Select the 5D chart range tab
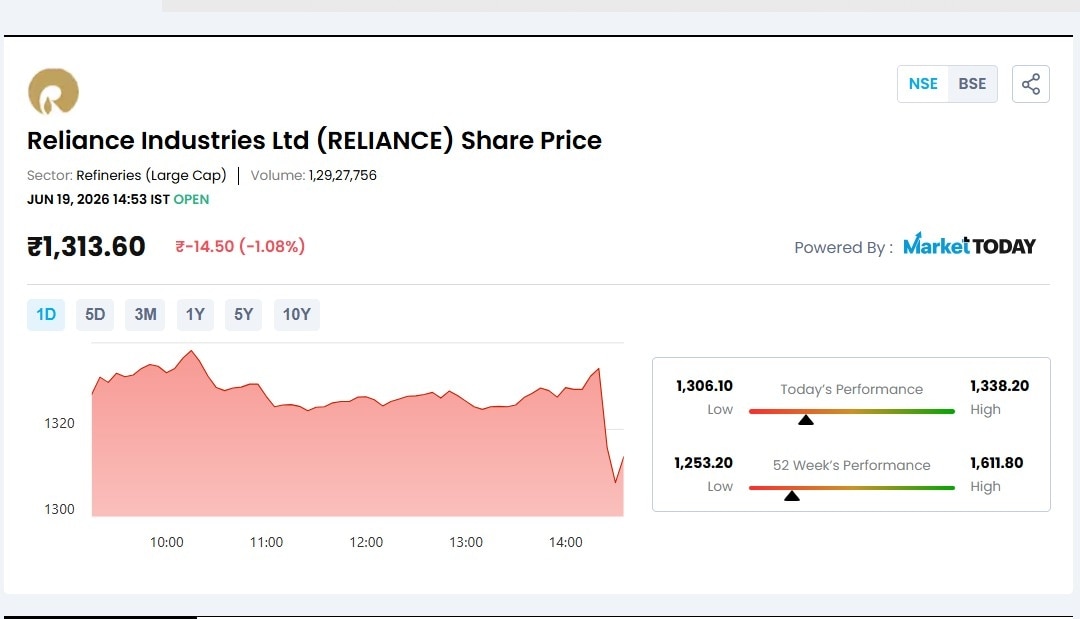Image resolution: width=1080 pixels, height=619 pixels. click(95, 315)
